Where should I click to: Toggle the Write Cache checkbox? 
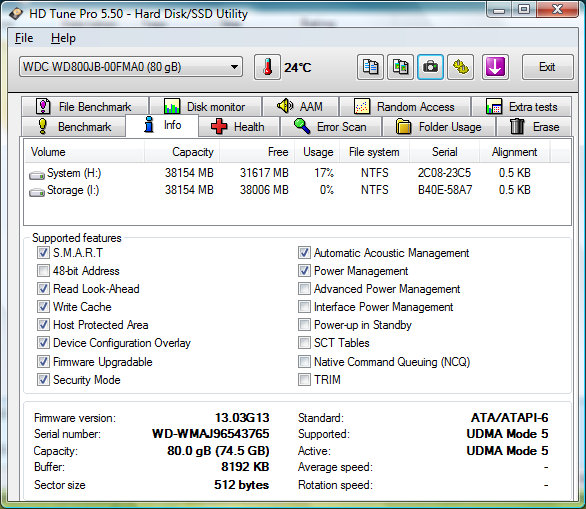[x=43, y=306]
